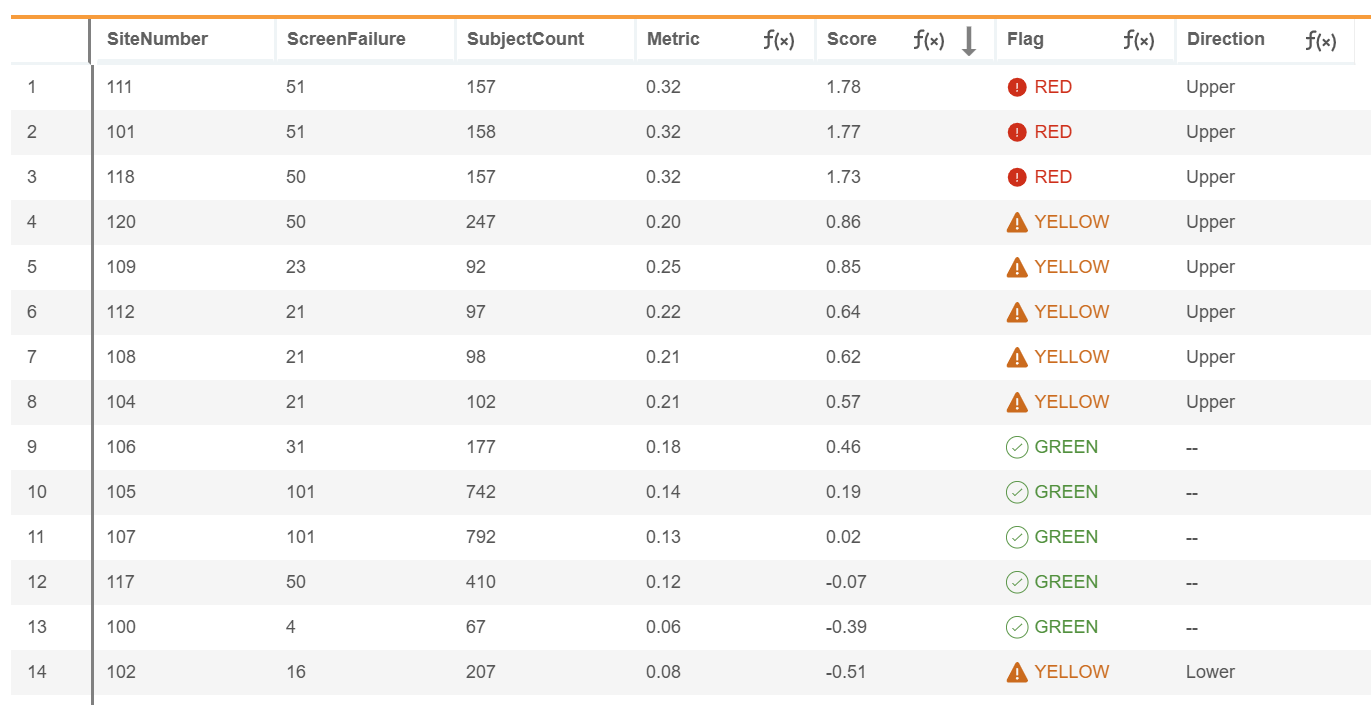Click the green check icon for site 106
The image size is (1371, 705).
[x=1017, y=447]
